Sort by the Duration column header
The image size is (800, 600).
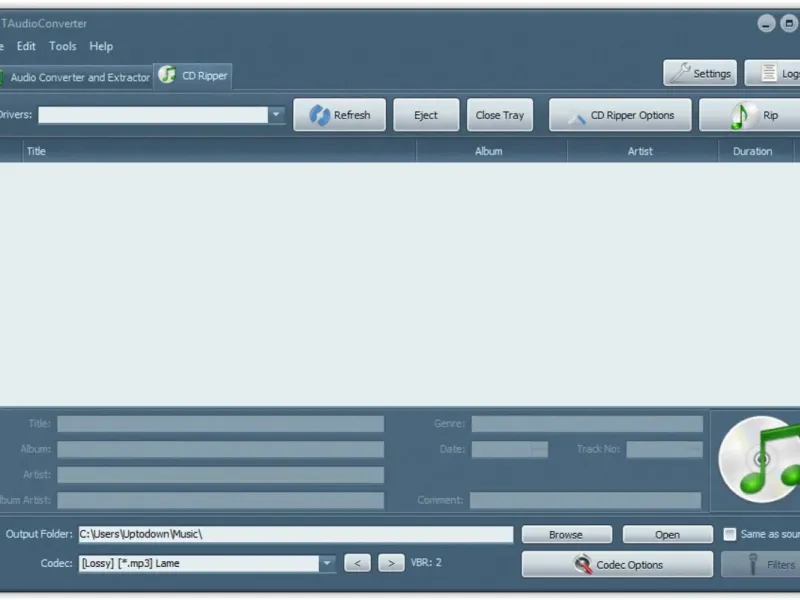click(755, 151)
